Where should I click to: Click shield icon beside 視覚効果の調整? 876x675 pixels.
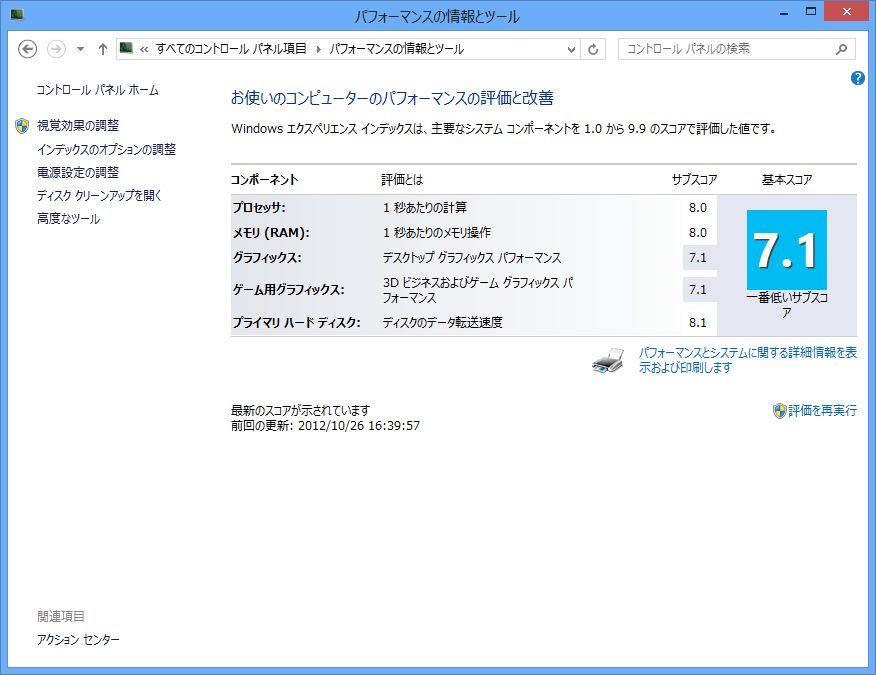(x=22, y=126)
